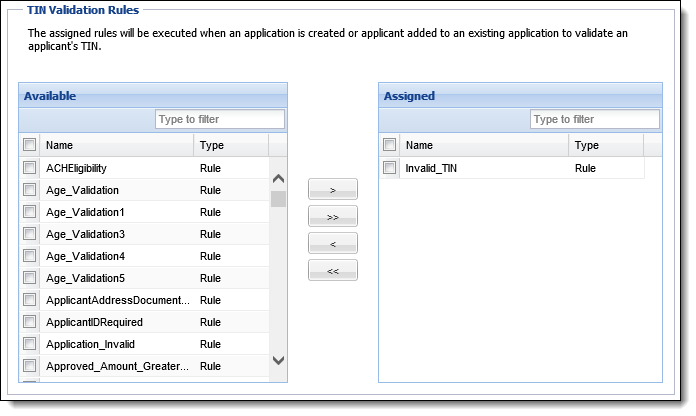Assign all rules with the >> button
Image resolution: width=696 pixels, height=416 pixels.
tap(332, 217)
